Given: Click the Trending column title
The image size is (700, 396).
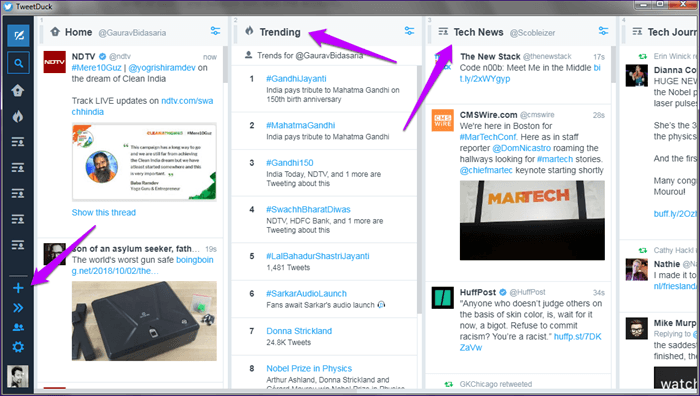Looking at the screenshot, I should pyautogui.click(x=280, y=32).
